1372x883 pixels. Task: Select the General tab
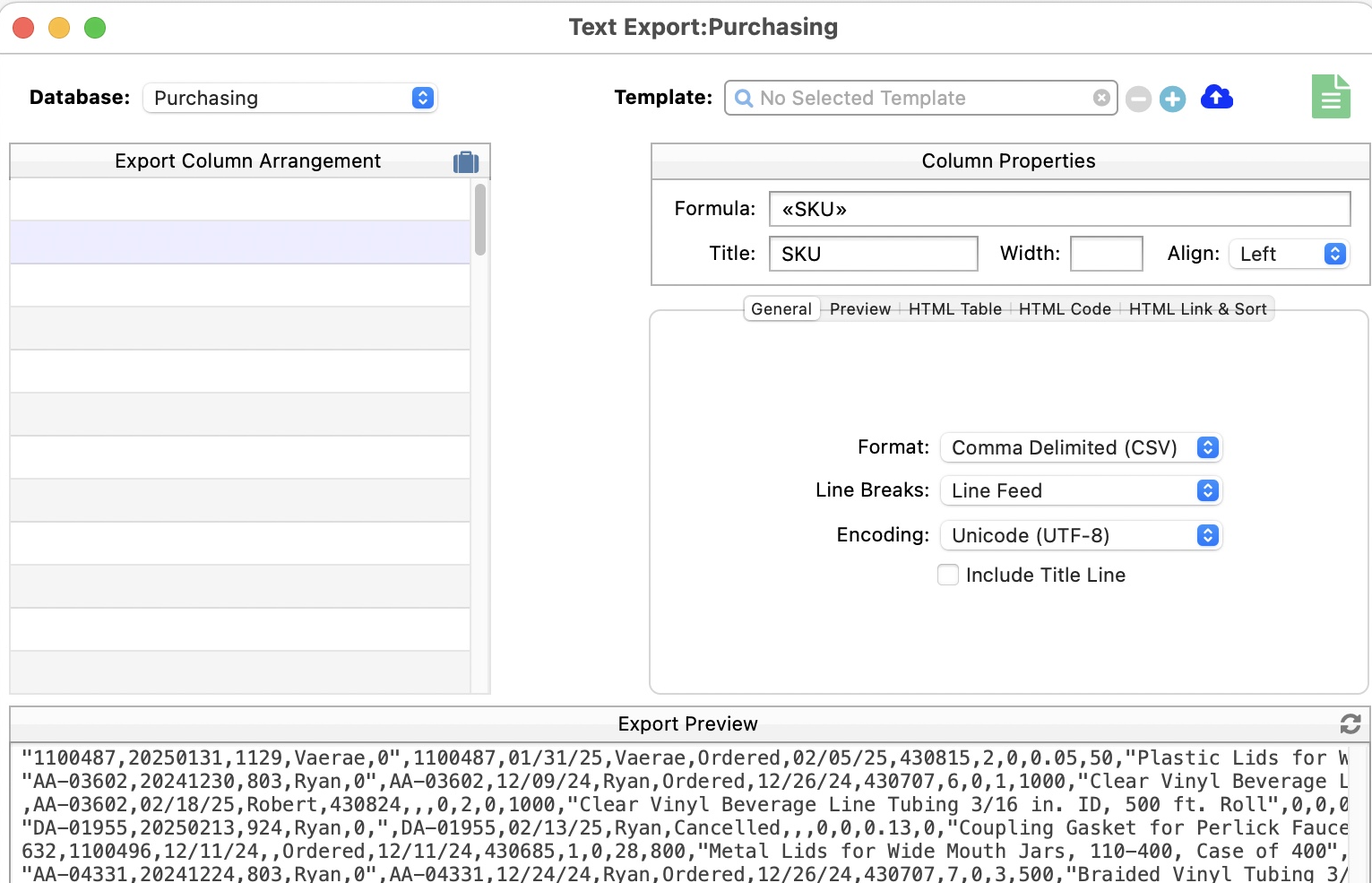[x=781, y=309]
